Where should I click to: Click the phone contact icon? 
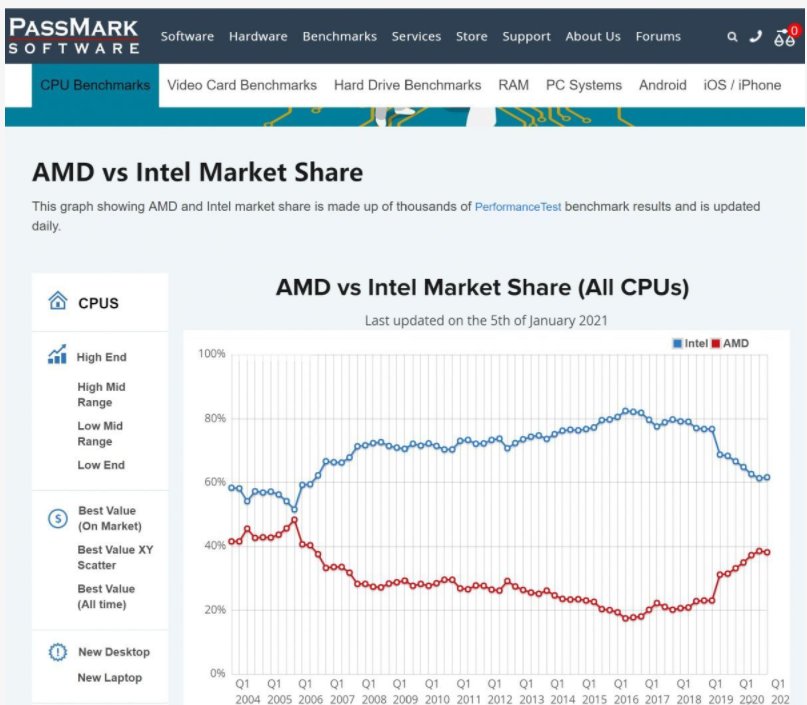[x=756, y=37]
